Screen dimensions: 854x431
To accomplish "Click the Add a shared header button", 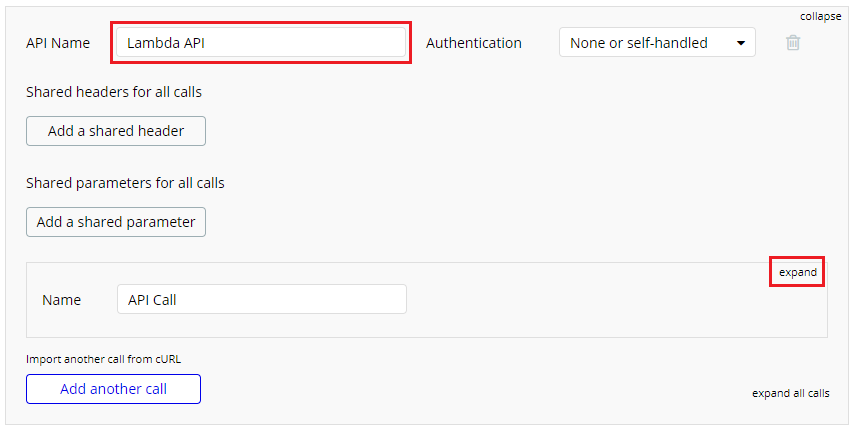I will [116, 131].
